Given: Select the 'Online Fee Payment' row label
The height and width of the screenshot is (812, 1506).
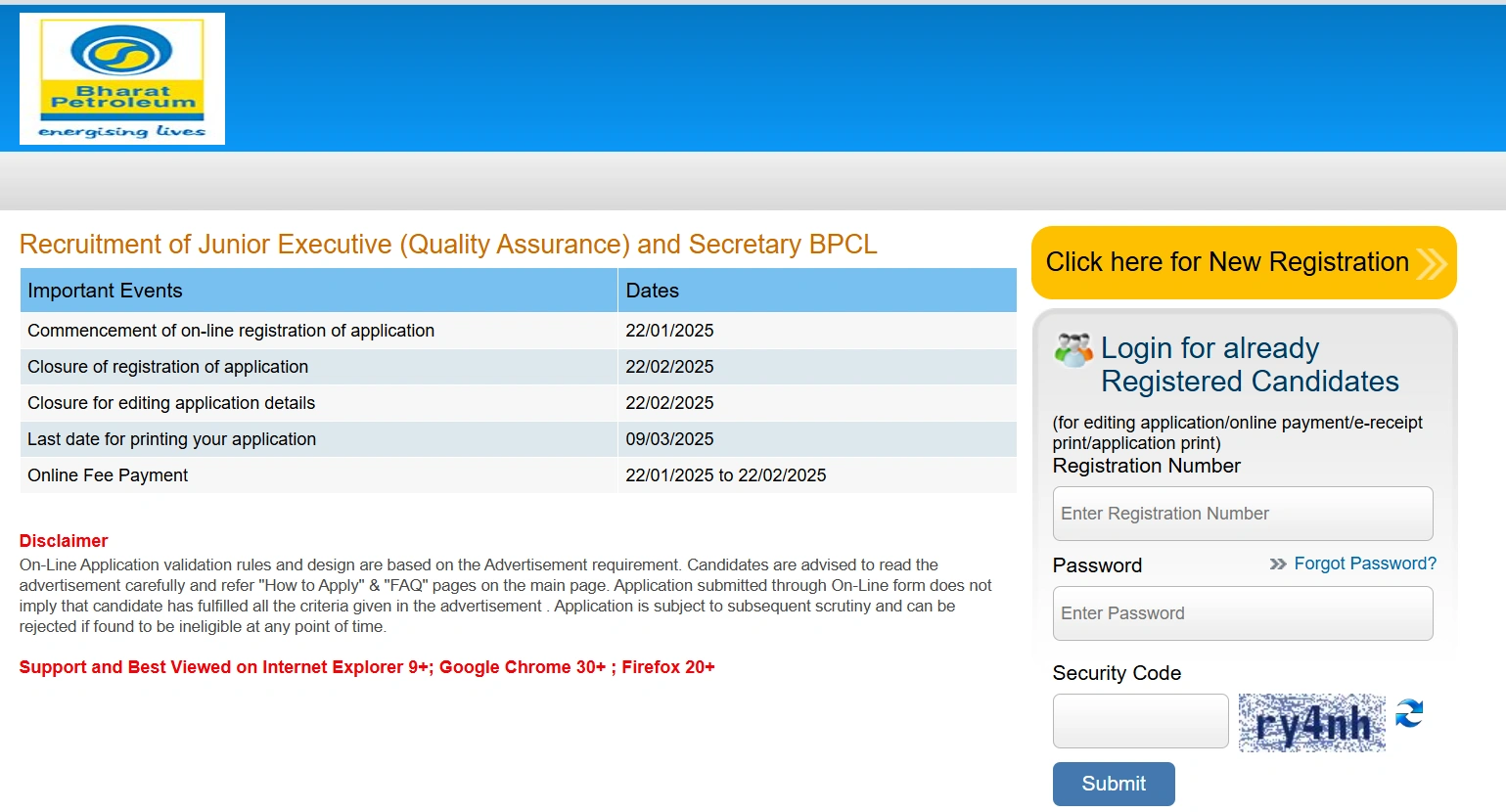Looking at the screenshot, I should (x=108, y=475).
